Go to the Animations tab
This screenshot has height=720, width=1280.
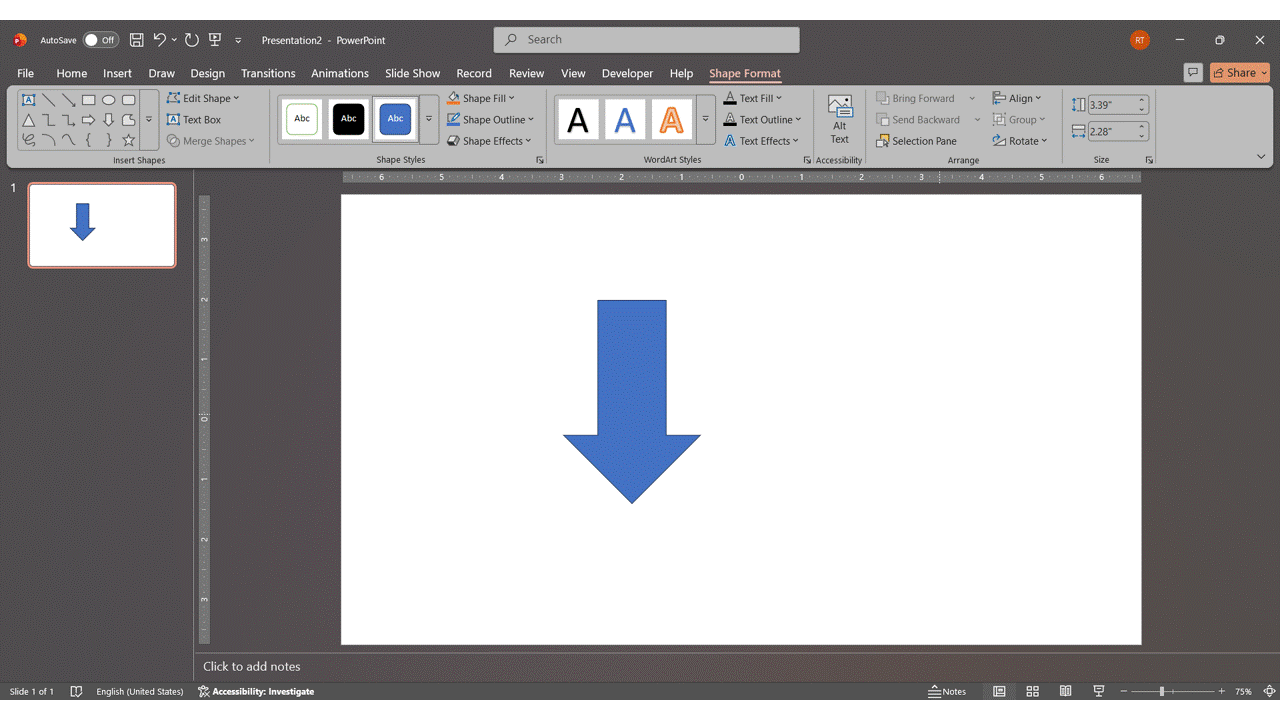[340, 73]
